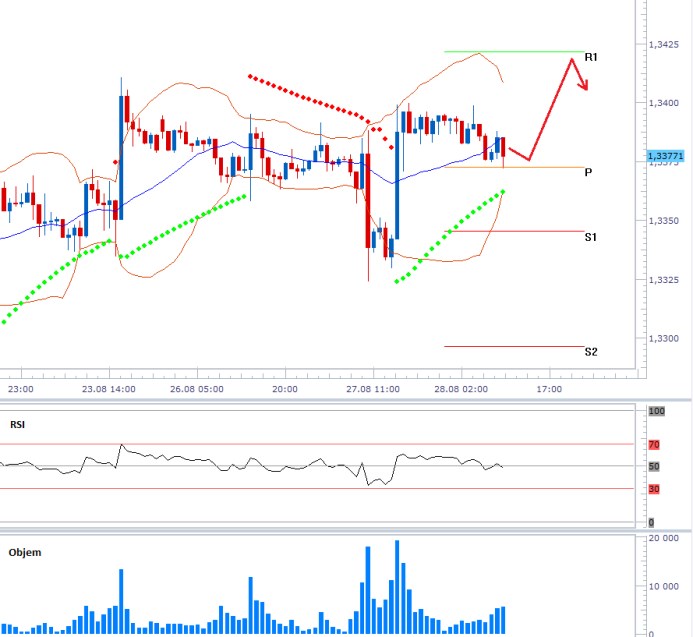This screenshot has height=637, width=693.
Task: Click the green R1 resistance line
Action: pos(514,52)
